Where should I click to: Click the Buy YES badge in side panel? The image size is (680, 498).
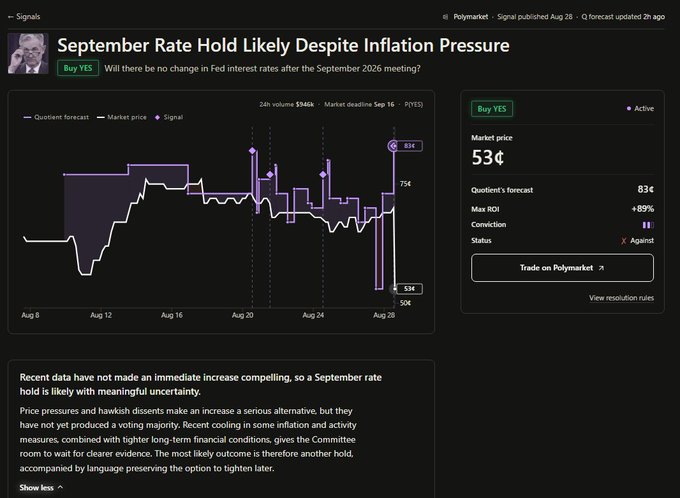coord(492,109)
